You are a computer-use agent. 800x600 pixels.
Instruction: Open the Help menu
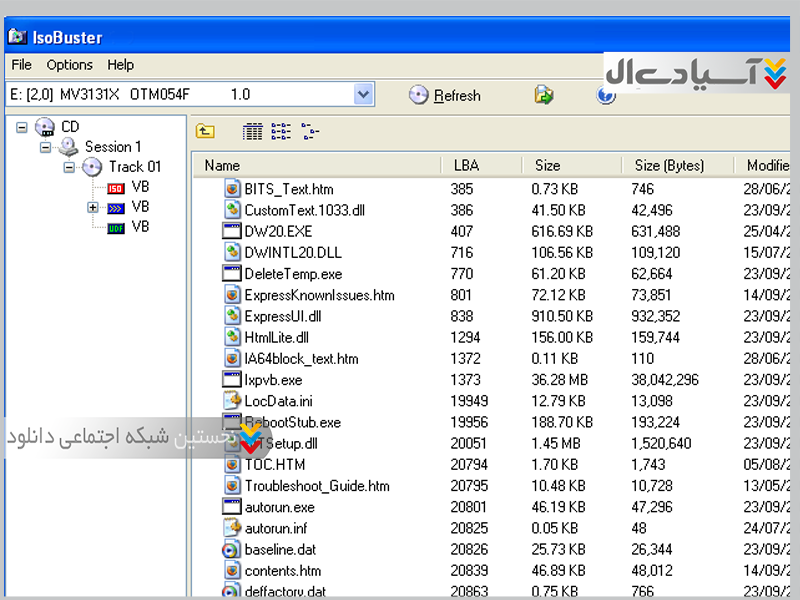click(x=120, y=65)
